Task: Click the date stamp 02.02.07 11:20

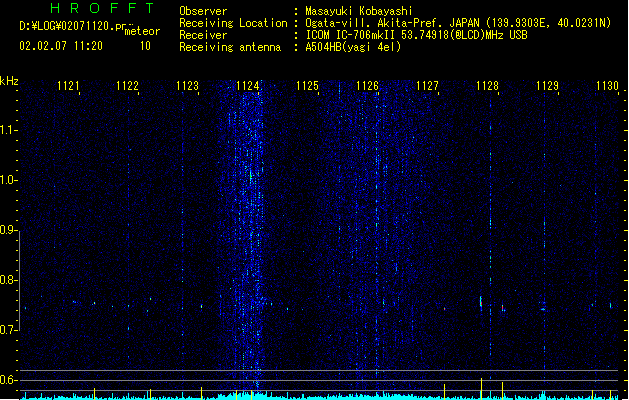Action: pyautogui.click(x=61, y=46)
